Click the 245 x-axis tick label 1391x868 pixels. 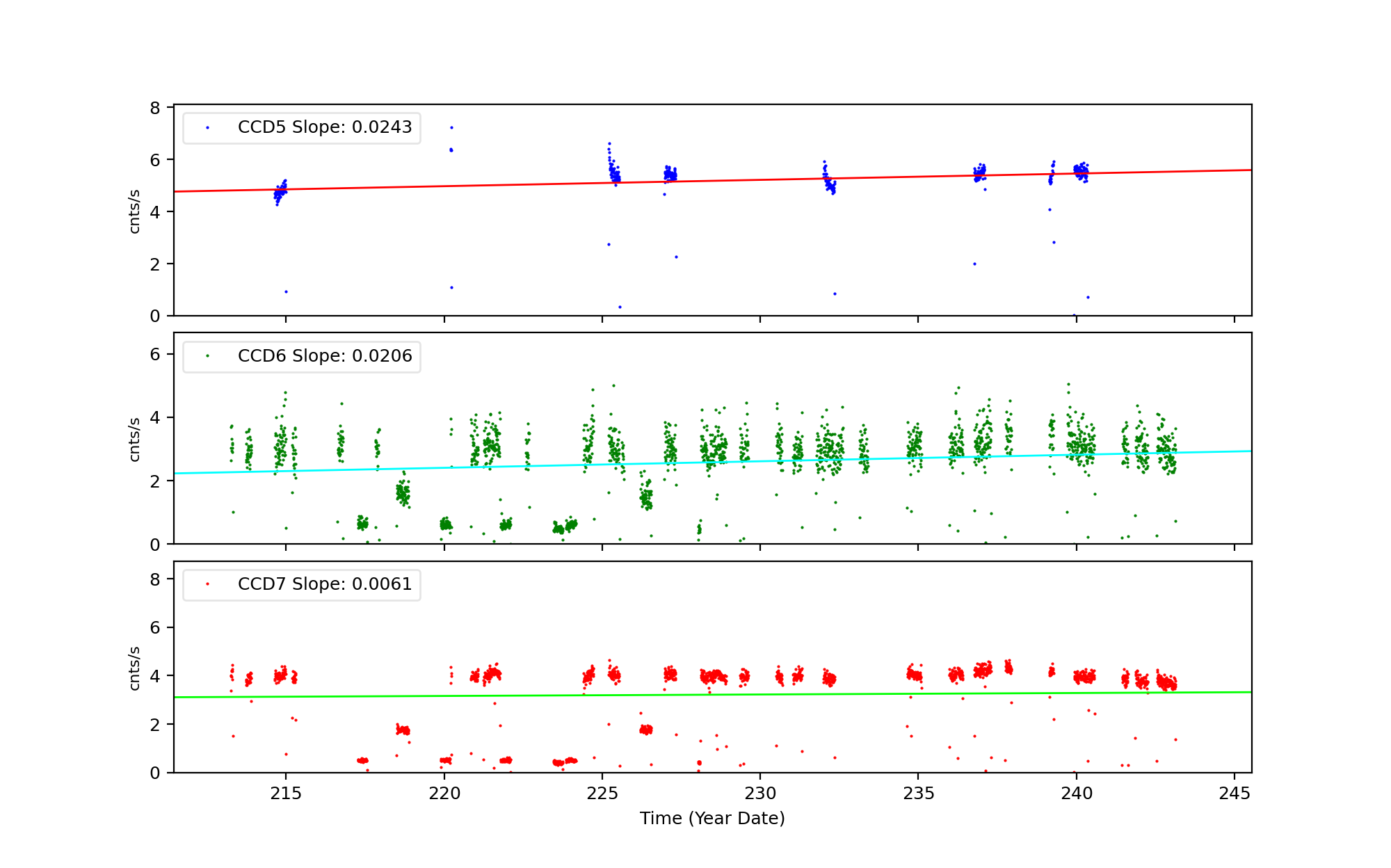1235,794
